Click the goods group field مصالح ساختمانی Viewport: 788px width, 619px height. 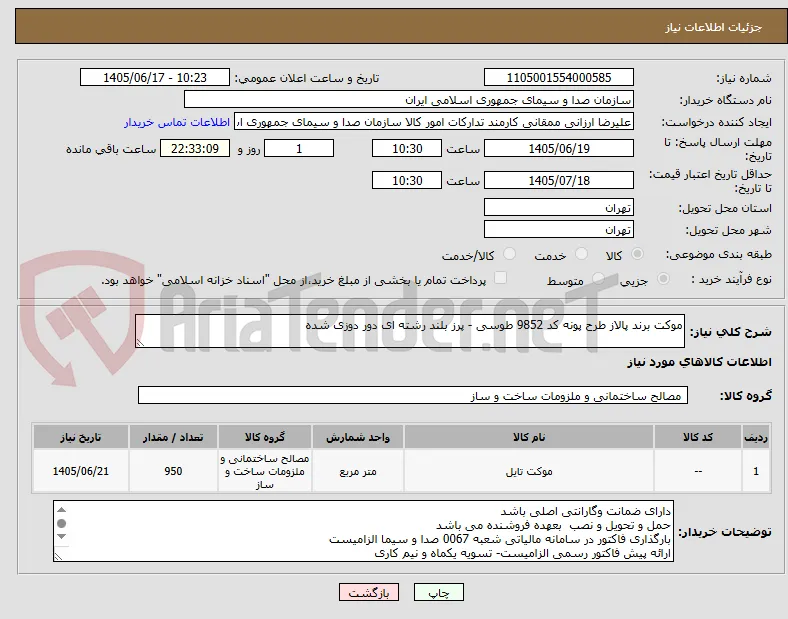pos(413,395)
